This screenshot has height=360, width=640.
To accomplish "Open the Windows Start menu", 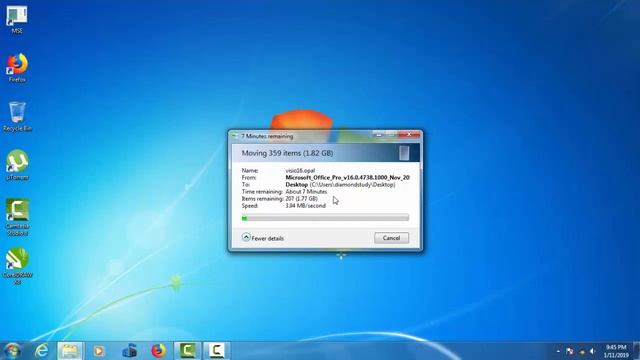I will point(12,351).
